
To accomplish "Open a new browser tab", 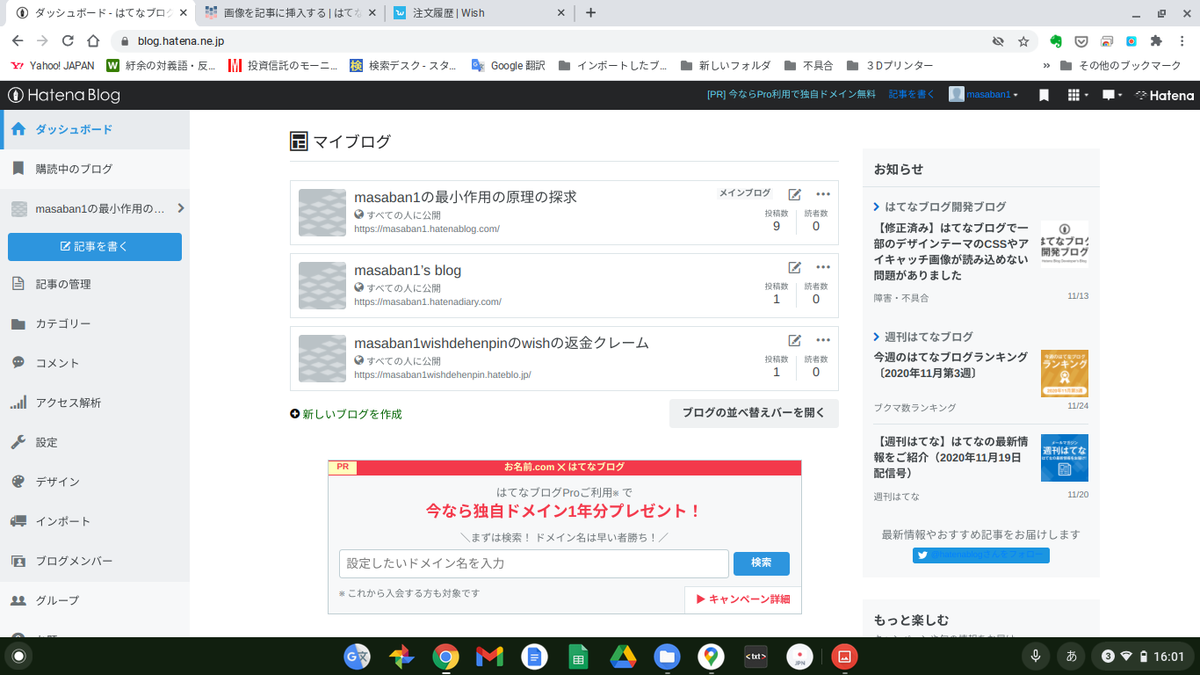I will [x=591, y=13].
